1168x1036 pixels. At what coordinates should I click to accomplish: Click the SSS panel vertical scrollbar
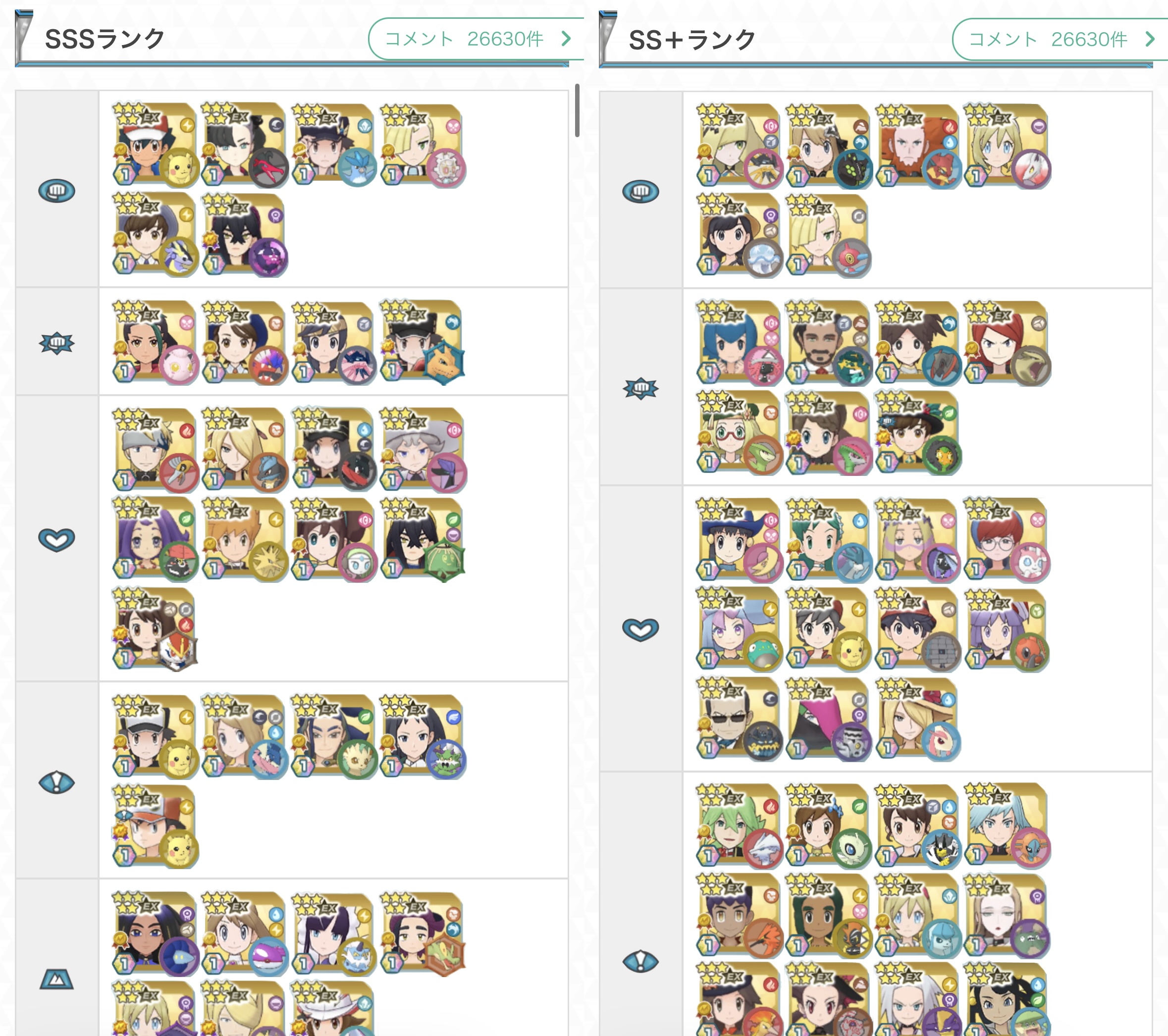click(x=577, y=110)
